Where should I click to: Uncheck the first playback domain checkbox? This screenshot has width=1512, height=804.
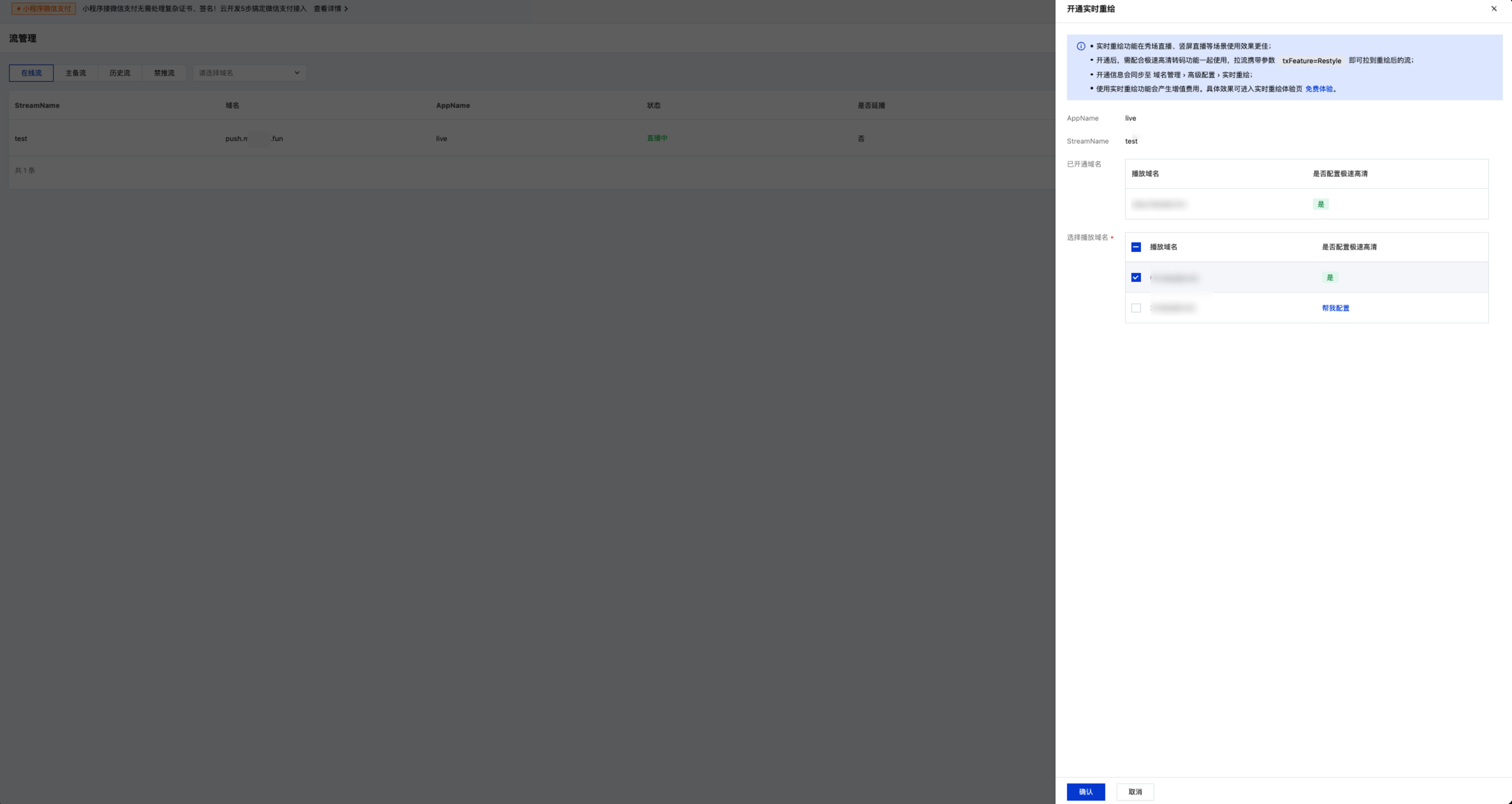pyautogui.click(x=1136, y=278)
